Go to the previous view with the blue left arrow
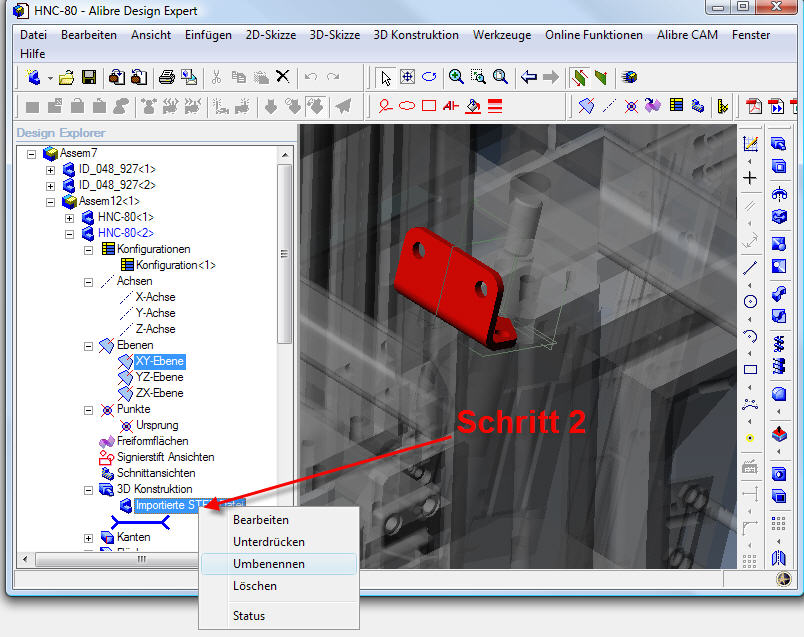The image size is (804, 637). (x=529, y=77)
